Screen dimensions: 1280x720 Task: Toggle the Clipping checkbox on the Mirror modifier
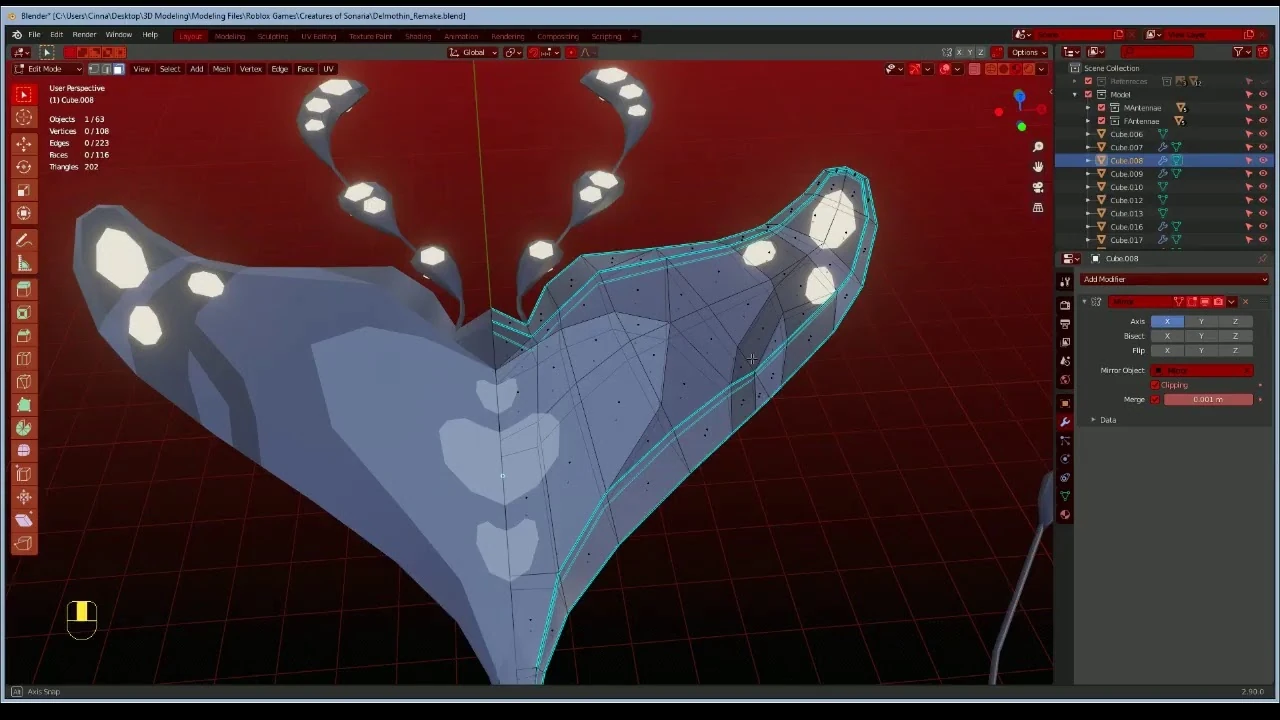click(1155, 385)
